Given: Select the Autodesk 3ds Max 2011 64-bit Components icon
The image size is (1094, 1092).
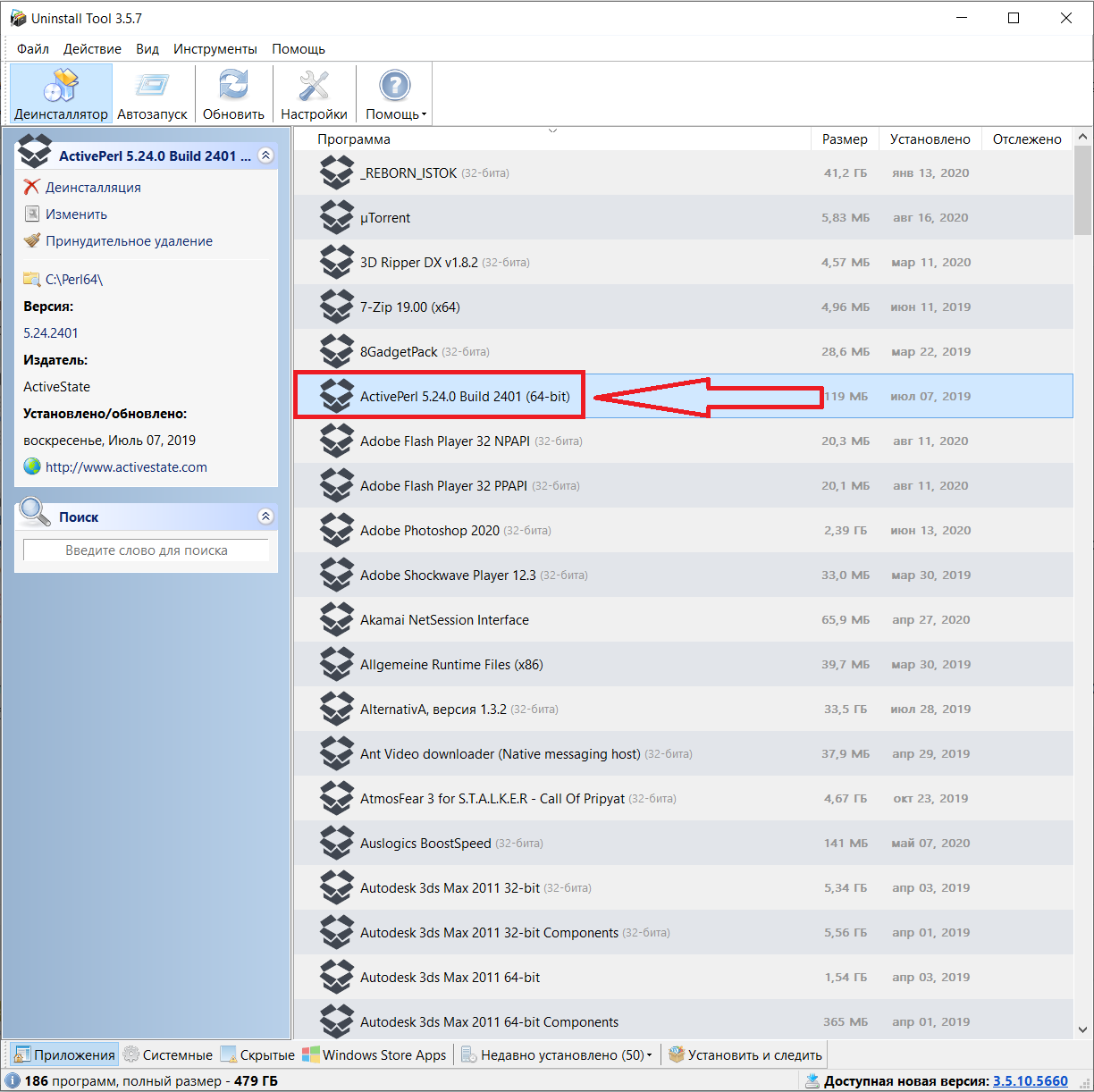Looking at the screenshot, I should coord(337,1022).
